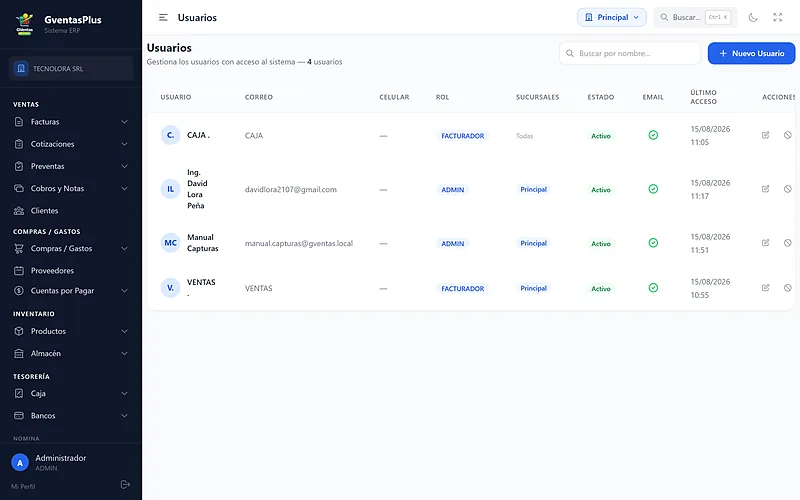Click the Bancos card icon
Viewport: 800px width, 500px height.
click(x=19, y=415)
